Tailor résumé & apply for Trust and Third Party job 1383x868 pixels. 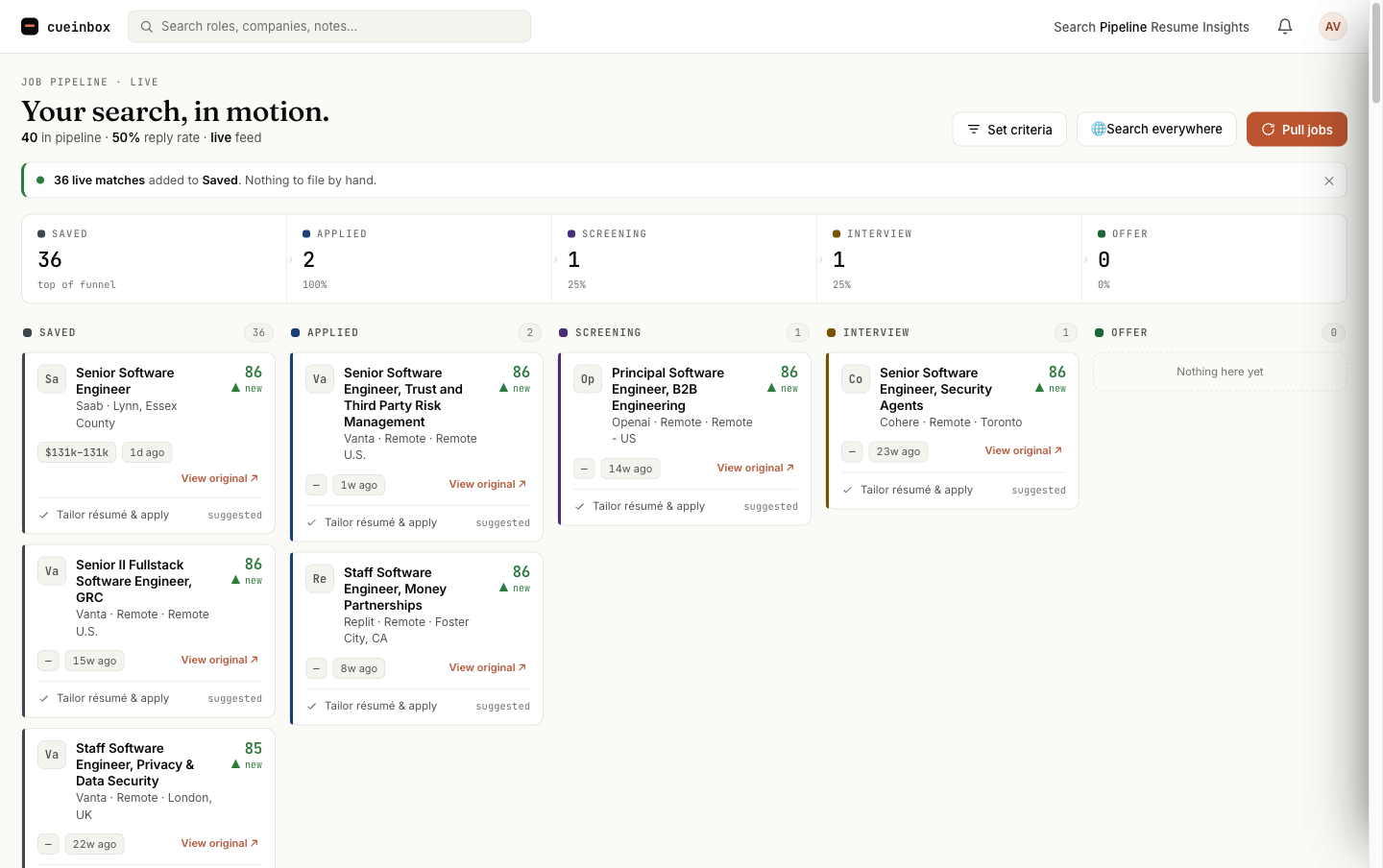click(418, 522)
